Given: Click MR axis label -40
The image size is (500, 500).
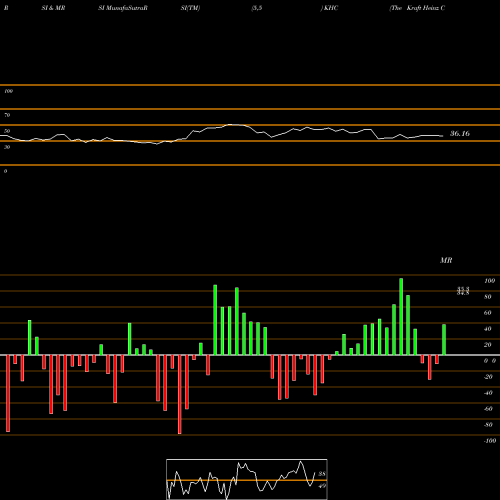Looking at the screenshot, I should (x=488, y=393).
